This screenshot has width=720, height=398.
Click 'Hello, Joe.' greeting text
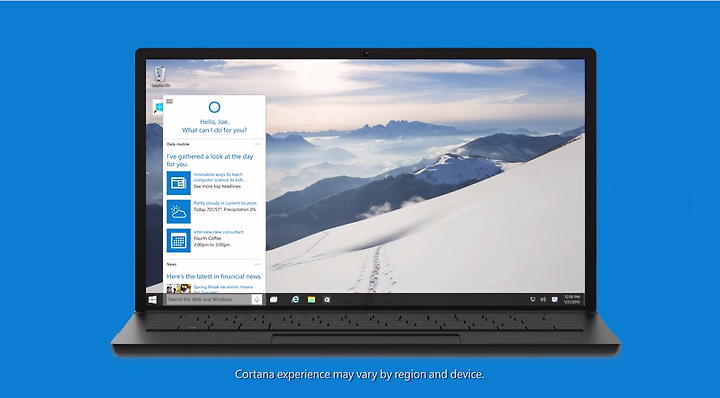click(214, 122)
